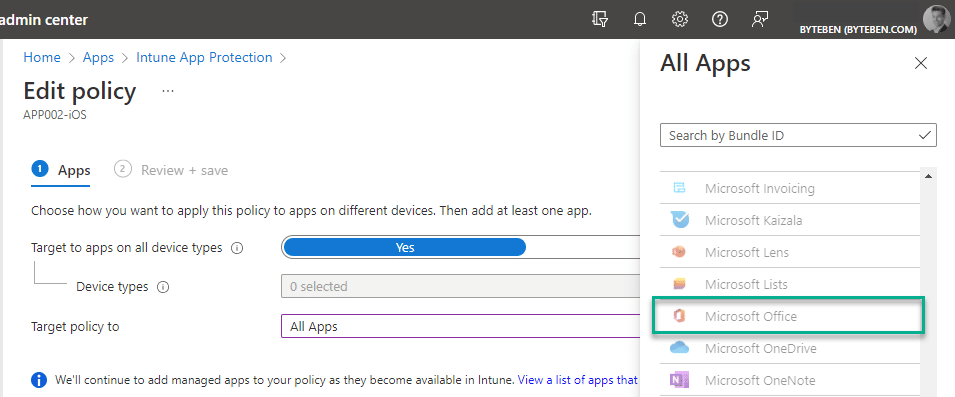955x397 pixels.
Task: Open the Device types dropdown
Action: point(460,286)
